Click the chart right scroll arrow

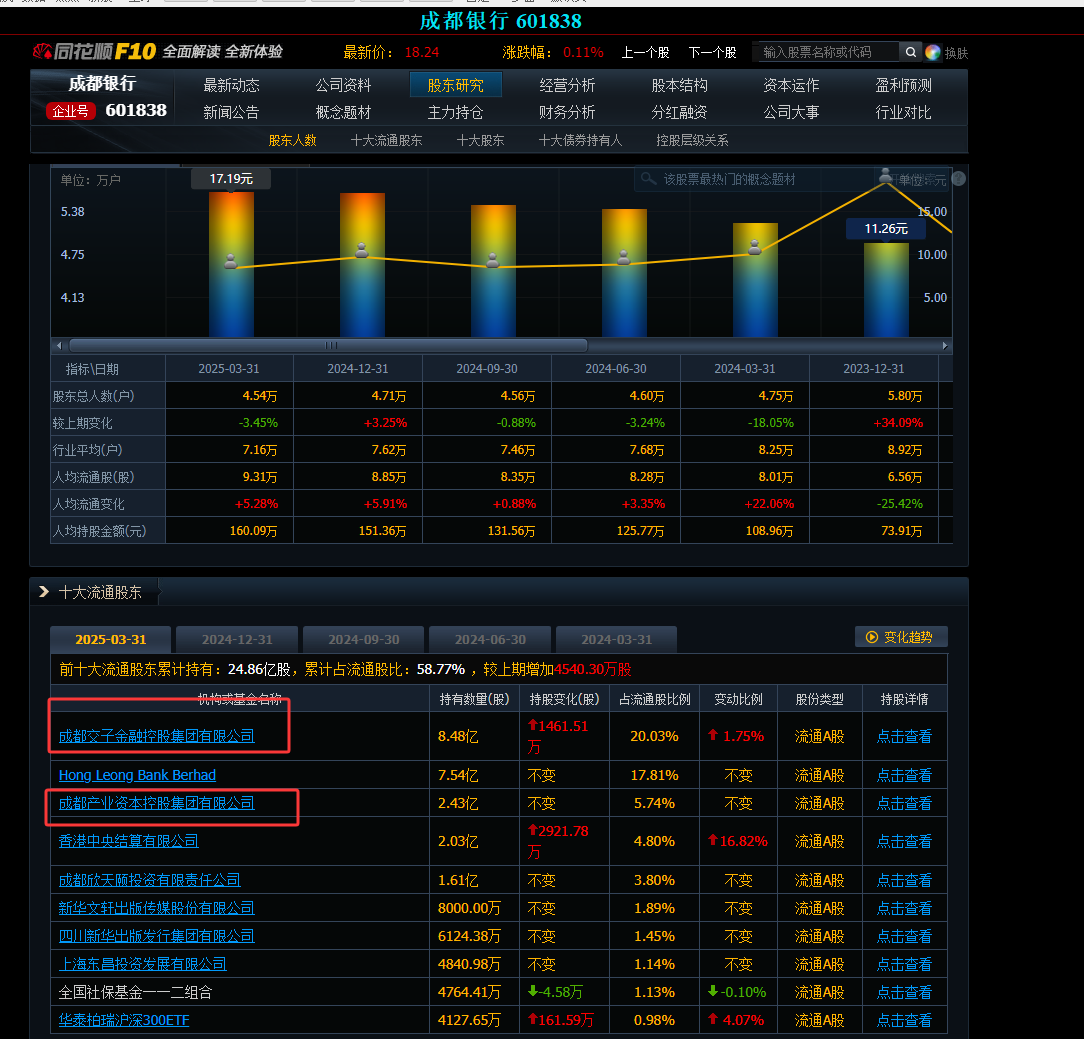point(944,345)
